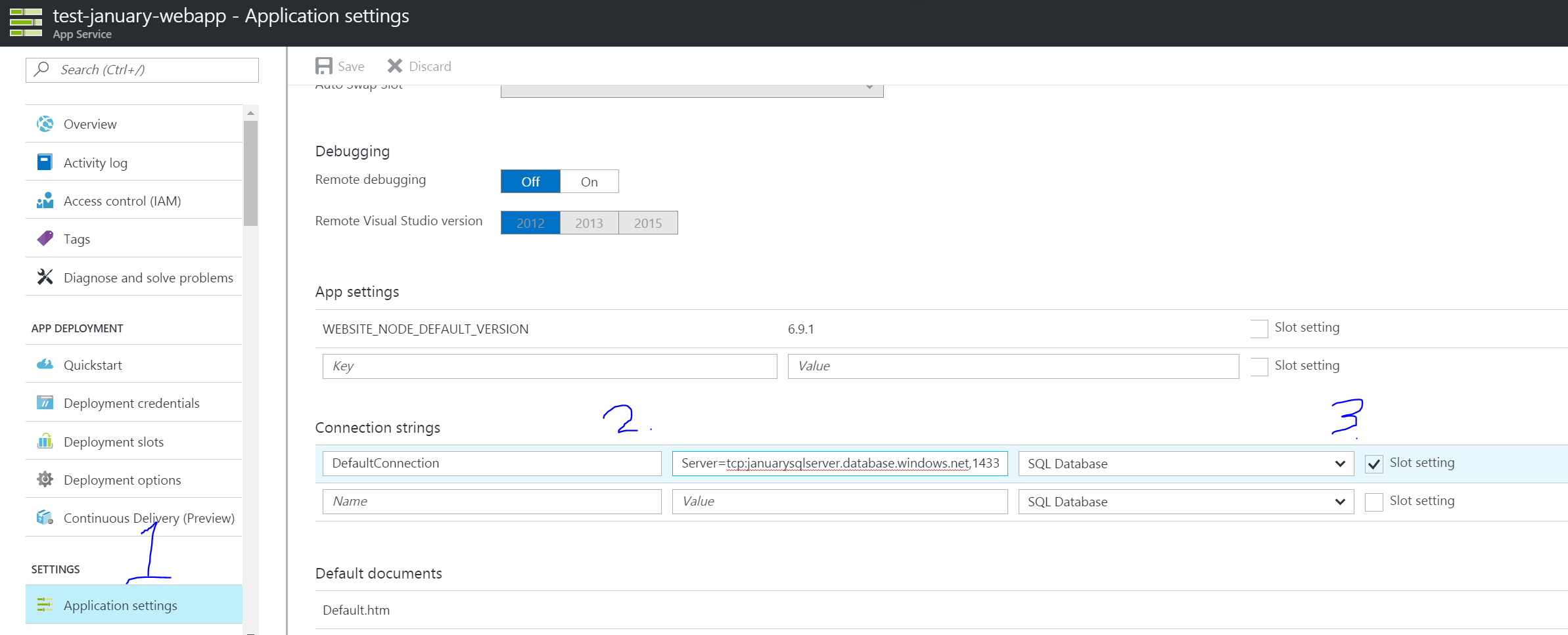Click the App Service logo icon
The width and height of the screenshot is (1568, 635).
tap(26, 22)
